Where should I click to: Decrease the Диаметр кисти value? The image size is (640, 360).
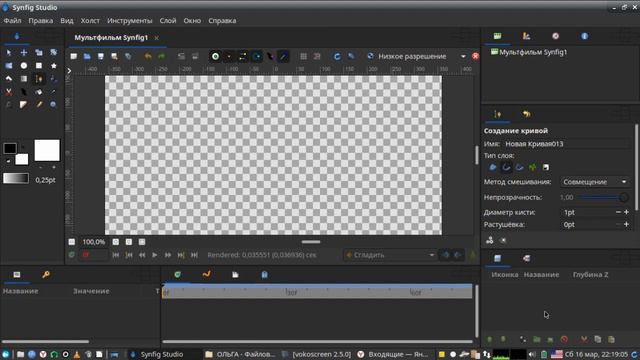click(x=618, y=212)
